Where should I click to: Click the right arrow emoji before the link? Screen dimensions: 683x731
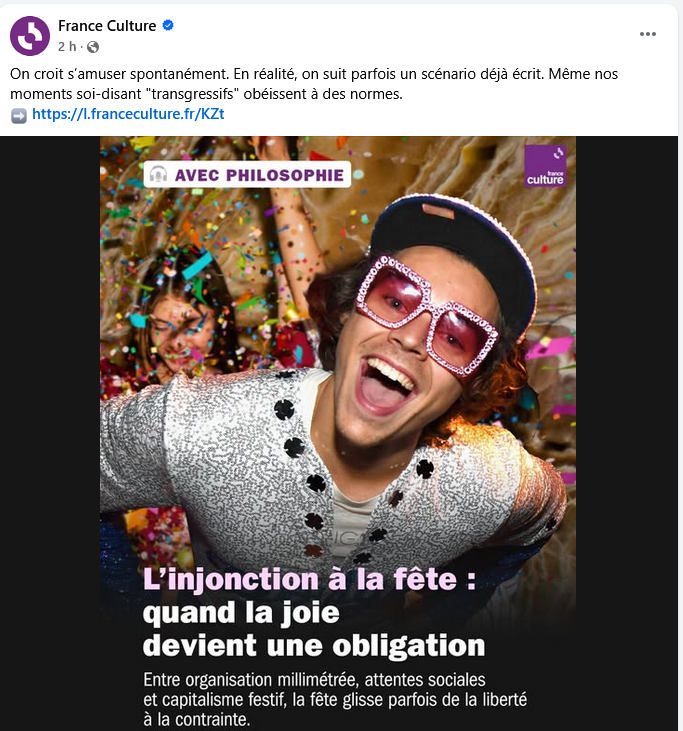tap(19, 115)
